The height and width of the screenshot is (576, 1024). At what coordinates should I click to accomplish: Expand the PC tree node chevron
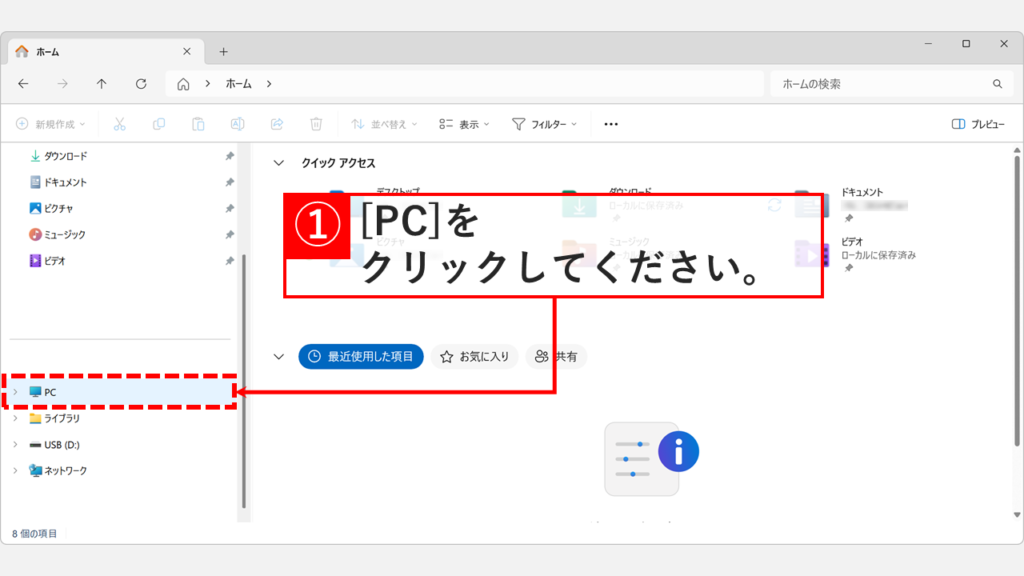click(15, 392)
